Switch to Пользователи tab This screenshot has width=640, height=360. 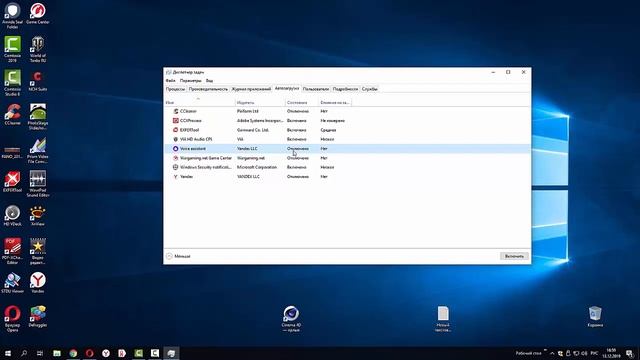tap(316, 89)
